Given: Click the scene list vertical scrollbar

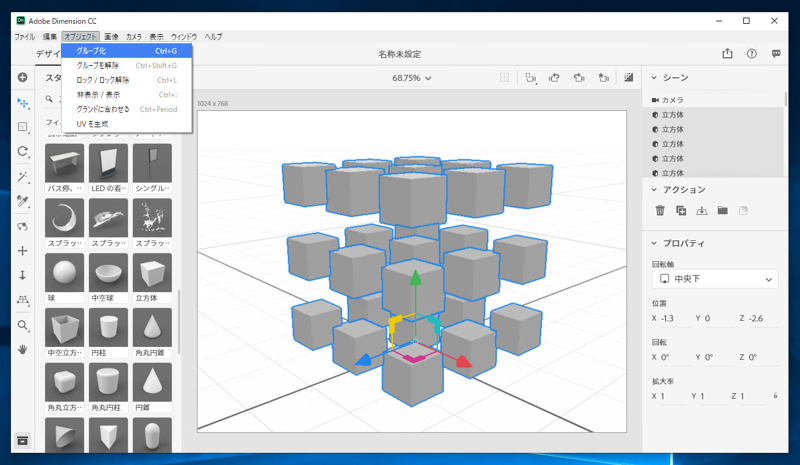Looking at the screenshot, I should point(785,100).
